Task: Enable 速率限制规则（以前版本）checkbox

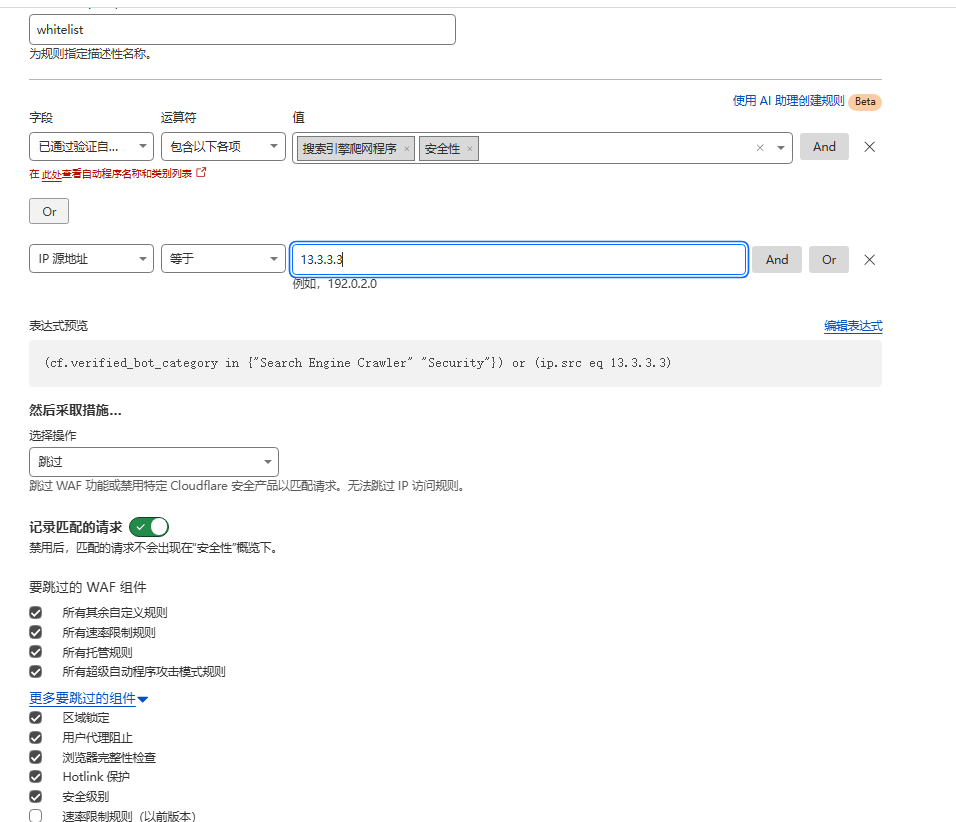Action: point(36,816)
